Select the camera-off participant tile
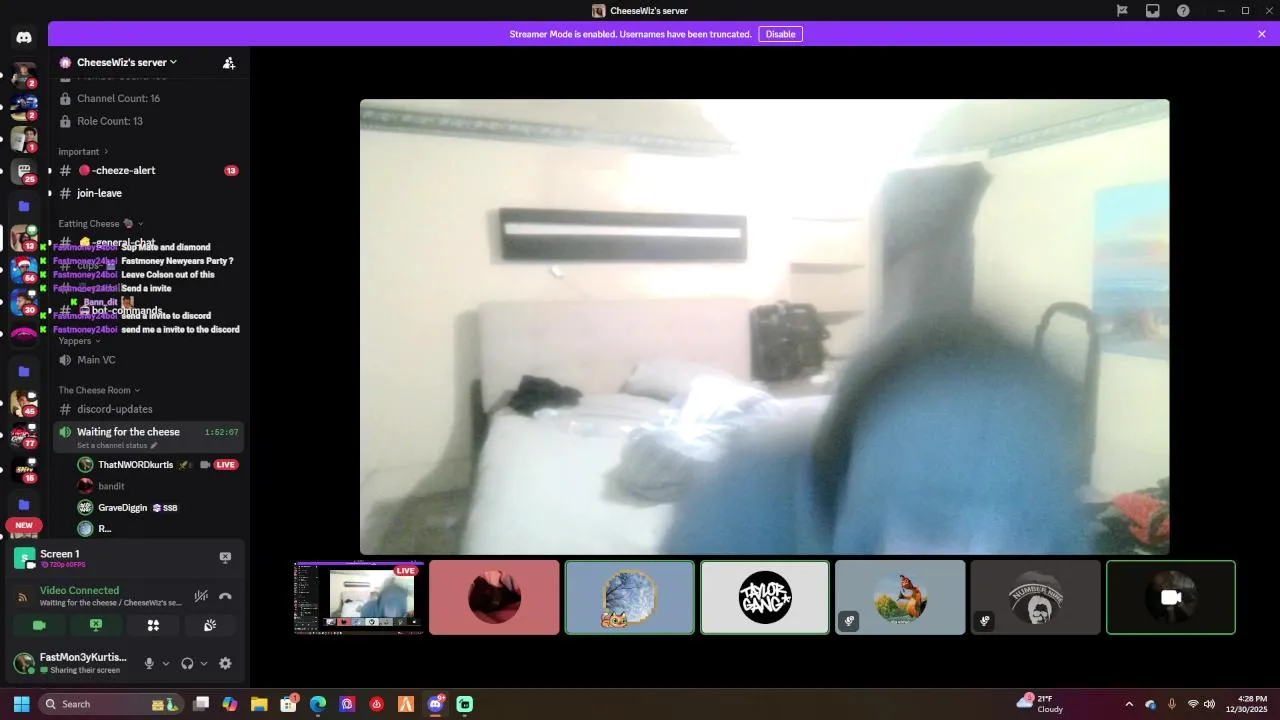 pyautogui.click(x=1171, y=597)
